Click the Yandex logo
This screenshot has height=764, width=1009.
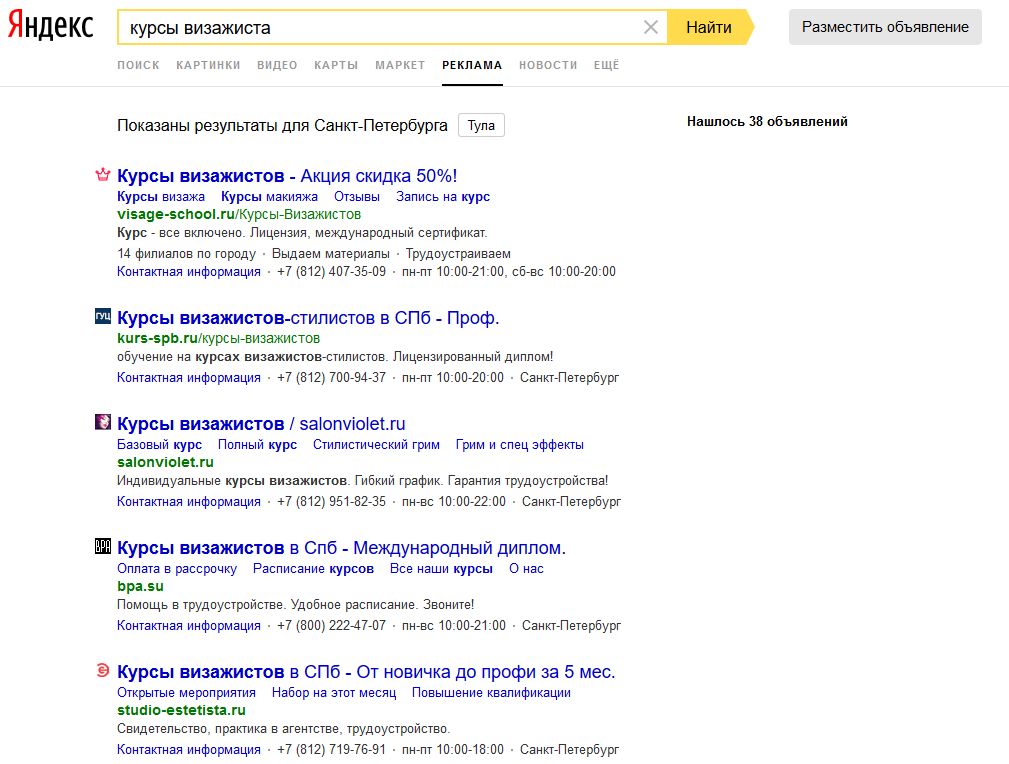tap(50, 27)
